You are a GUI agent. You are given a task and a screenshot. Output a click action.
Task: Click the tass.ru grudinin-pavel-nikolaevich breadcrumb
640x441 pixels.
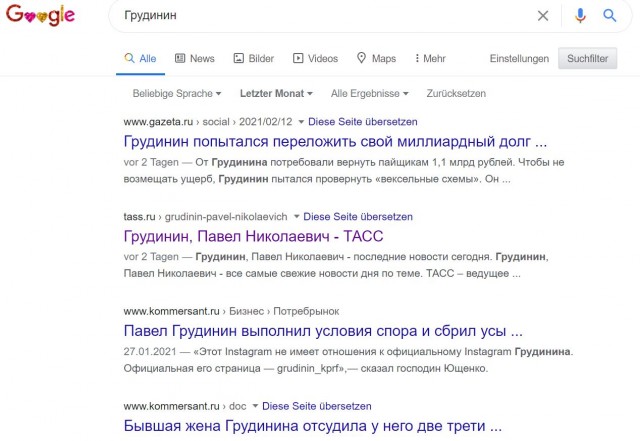coord(205,216)
